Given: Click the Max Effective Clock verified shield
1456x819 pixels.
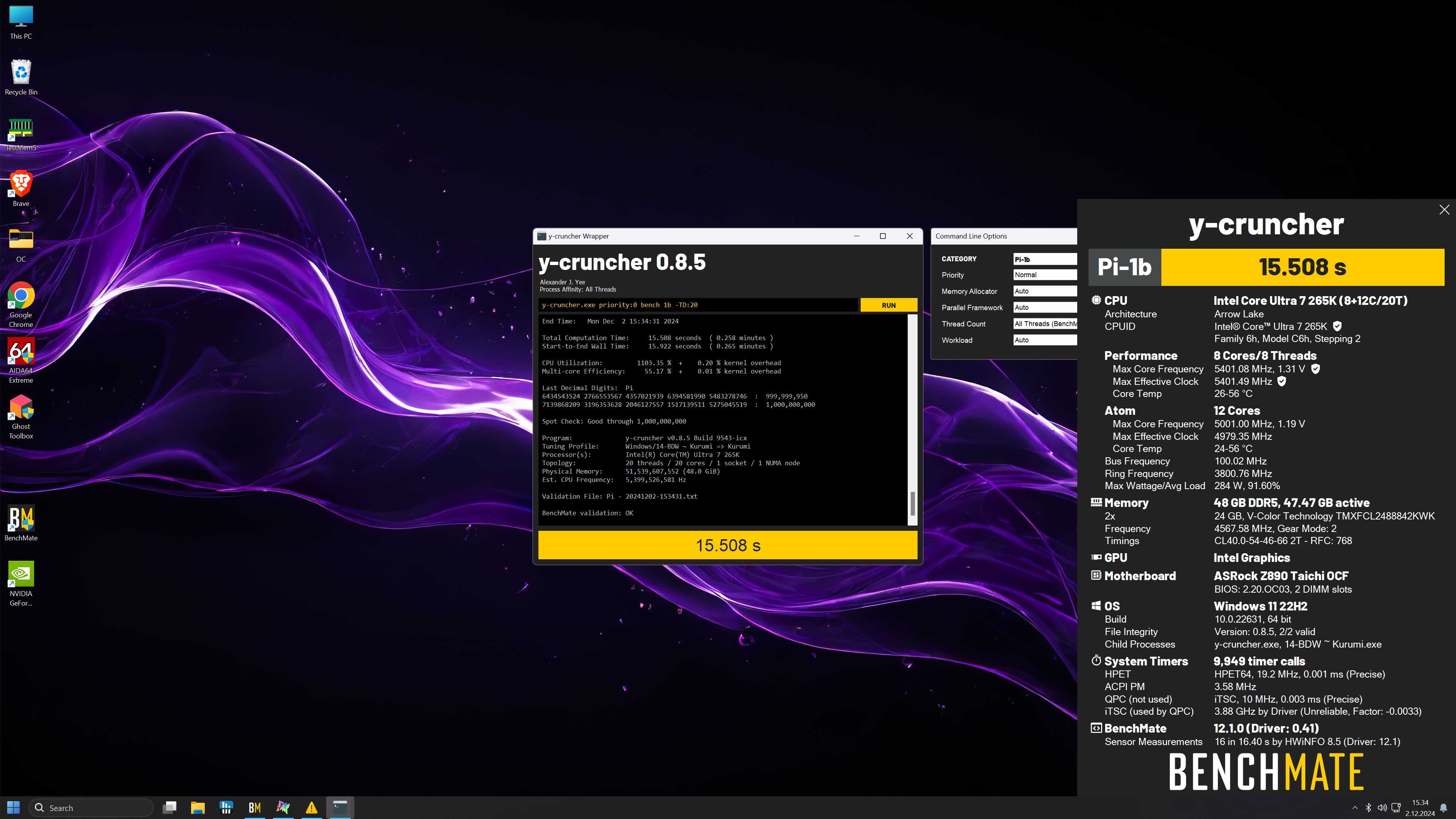Looking at the screenshot, I should coord(1282,381).
